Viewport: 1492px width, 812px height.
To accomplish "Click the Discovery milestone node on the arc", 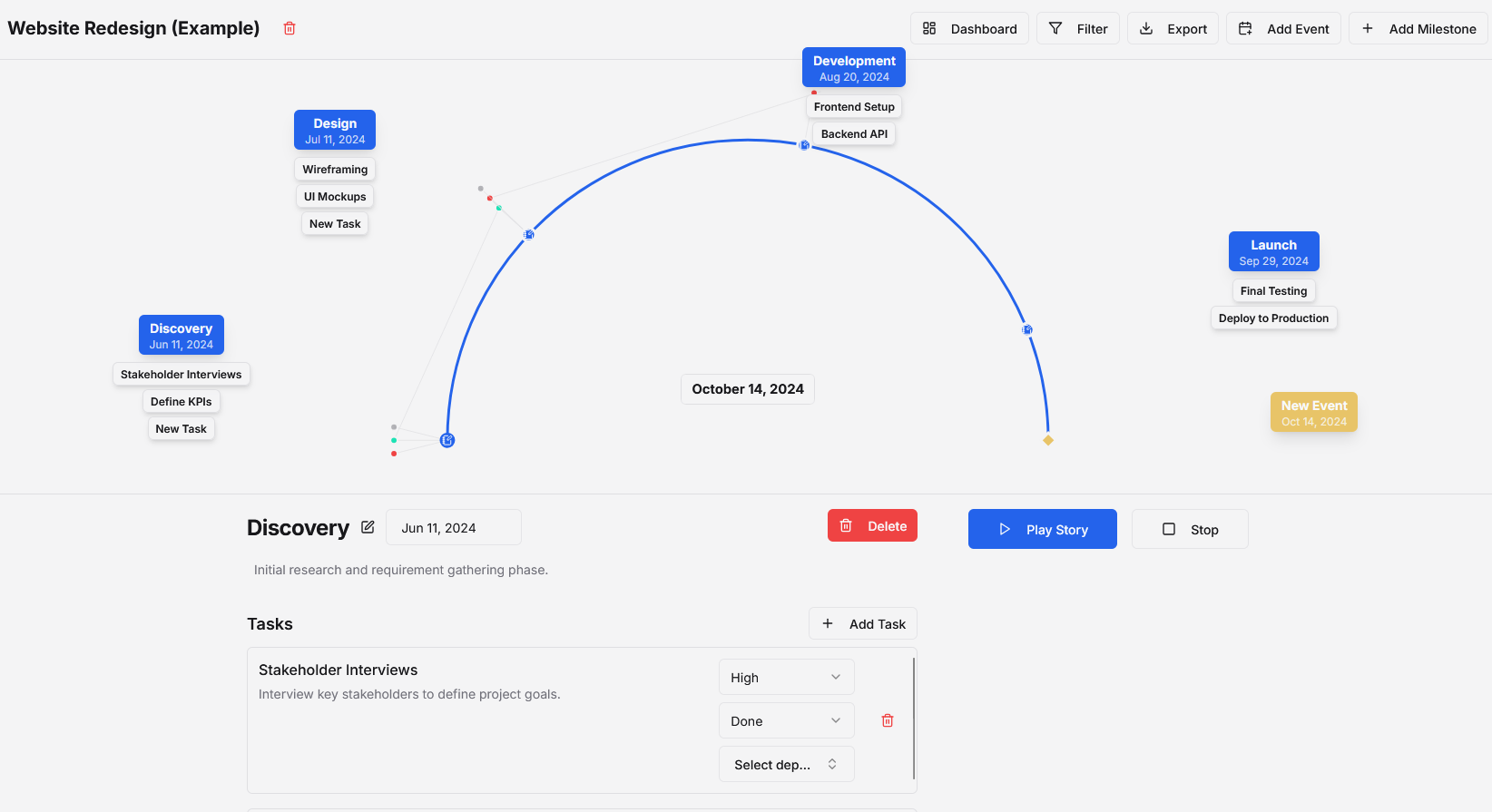I will click(x=447, y=440).
